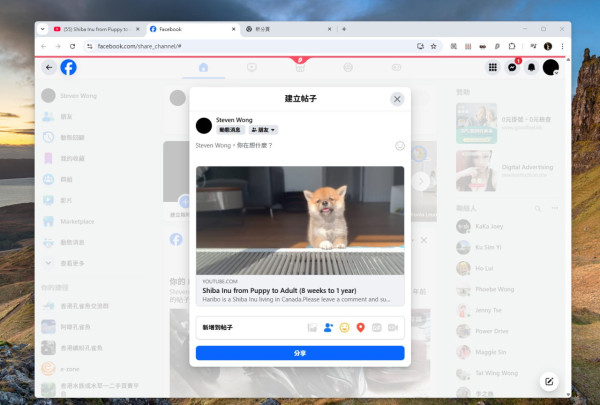Click the Digital Advertising sponsored ad
The image size is (600, 405).
(x=505, y=171)
